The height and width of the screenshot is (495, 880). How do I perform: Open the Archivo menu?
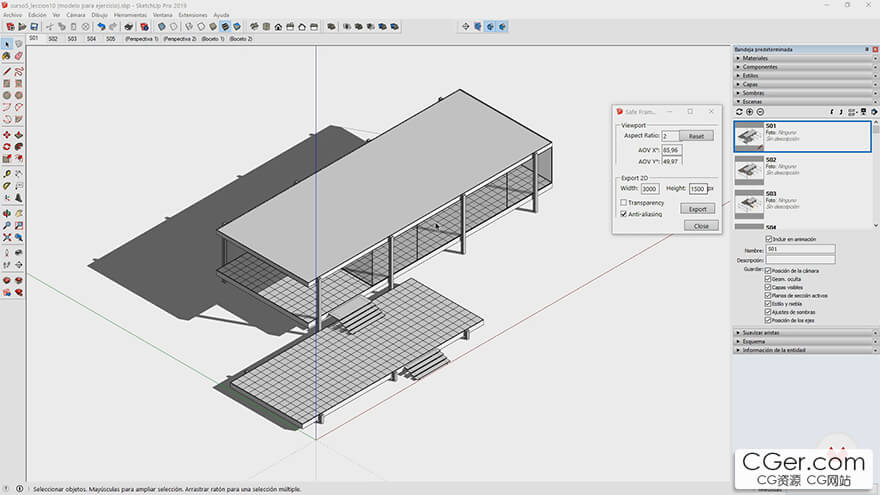12,15
